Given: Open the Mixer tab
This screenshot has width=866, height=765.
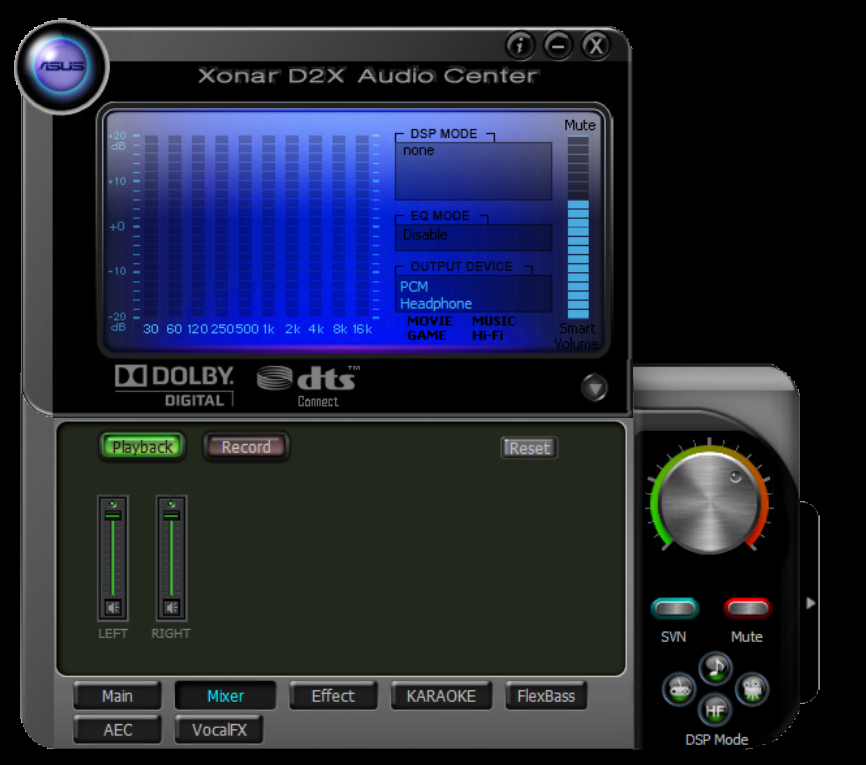Looking at the screenshot, I should click(x=225, y=696).
